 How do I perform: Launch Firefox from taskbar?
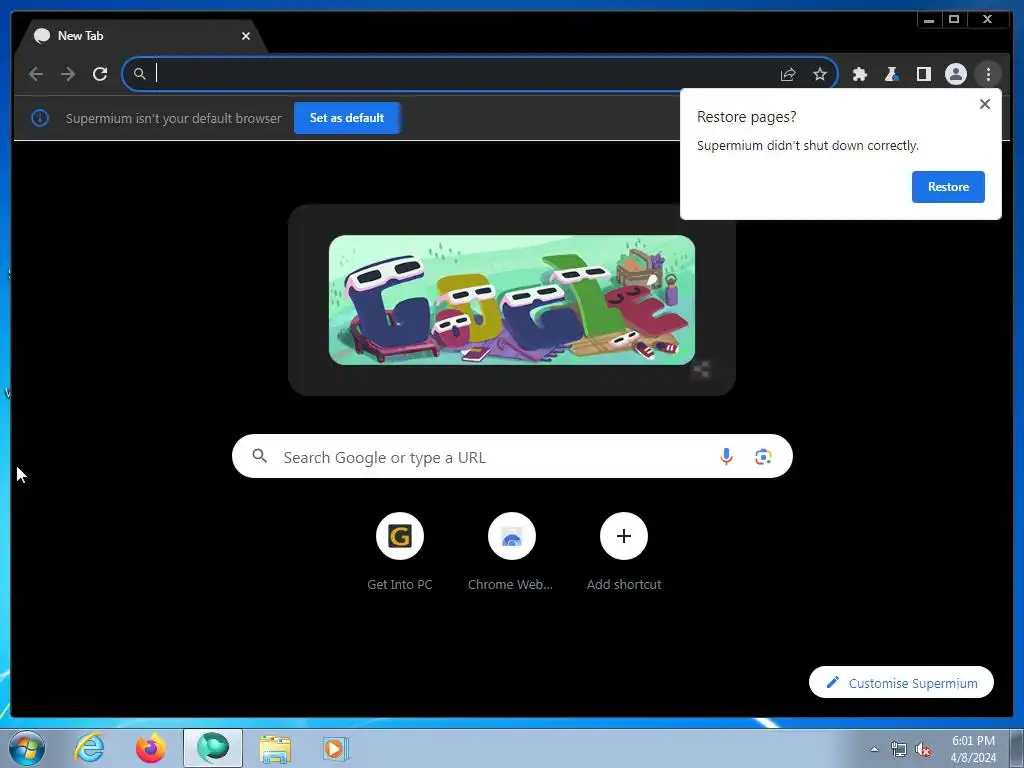(x=151, y=748)
